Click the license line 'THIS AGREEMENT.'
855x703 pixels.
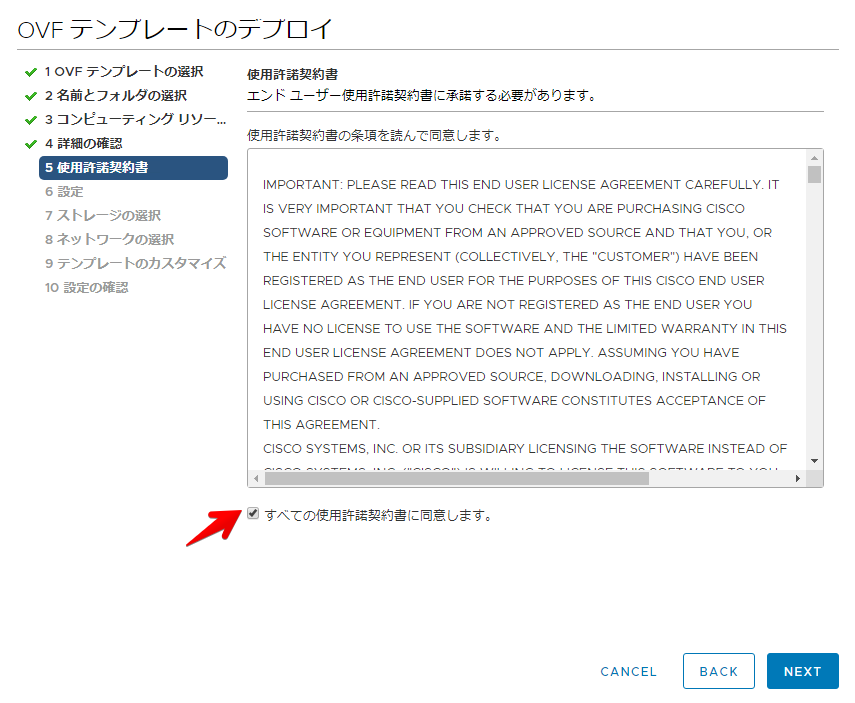pos(321,424)
